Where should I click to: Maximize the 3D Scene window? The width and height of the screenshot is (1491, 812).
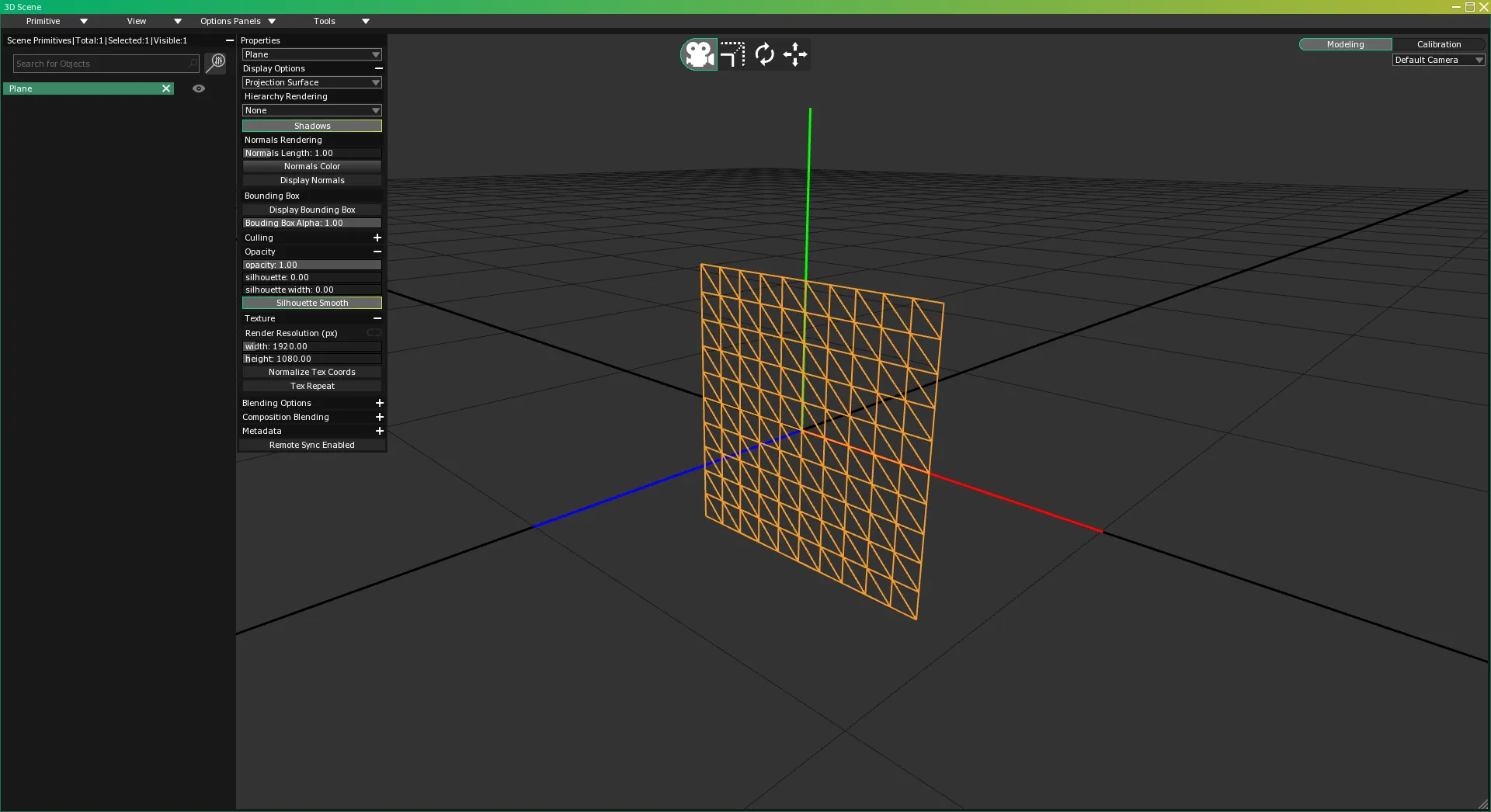click(x=1470, y=7)
